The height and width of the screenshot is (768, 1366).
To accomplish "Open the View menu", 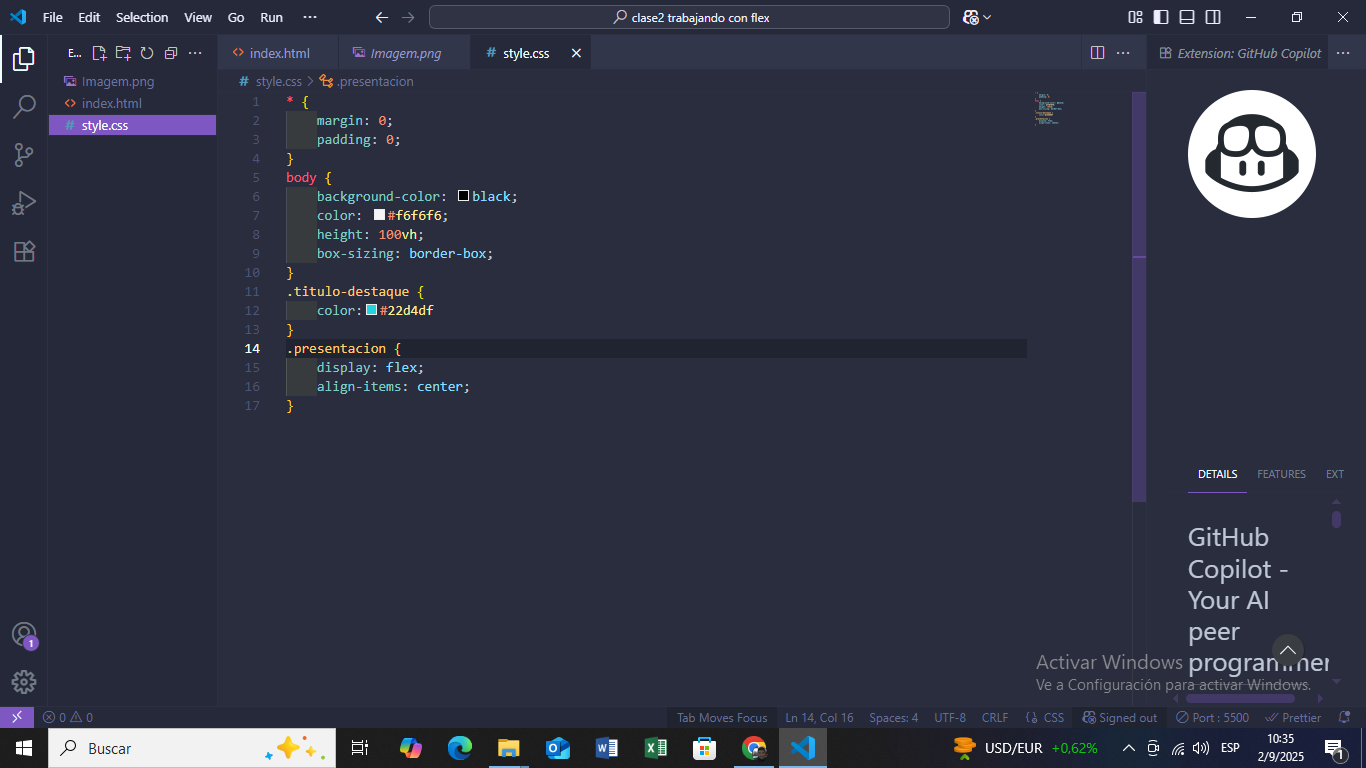I will [198, 17].
